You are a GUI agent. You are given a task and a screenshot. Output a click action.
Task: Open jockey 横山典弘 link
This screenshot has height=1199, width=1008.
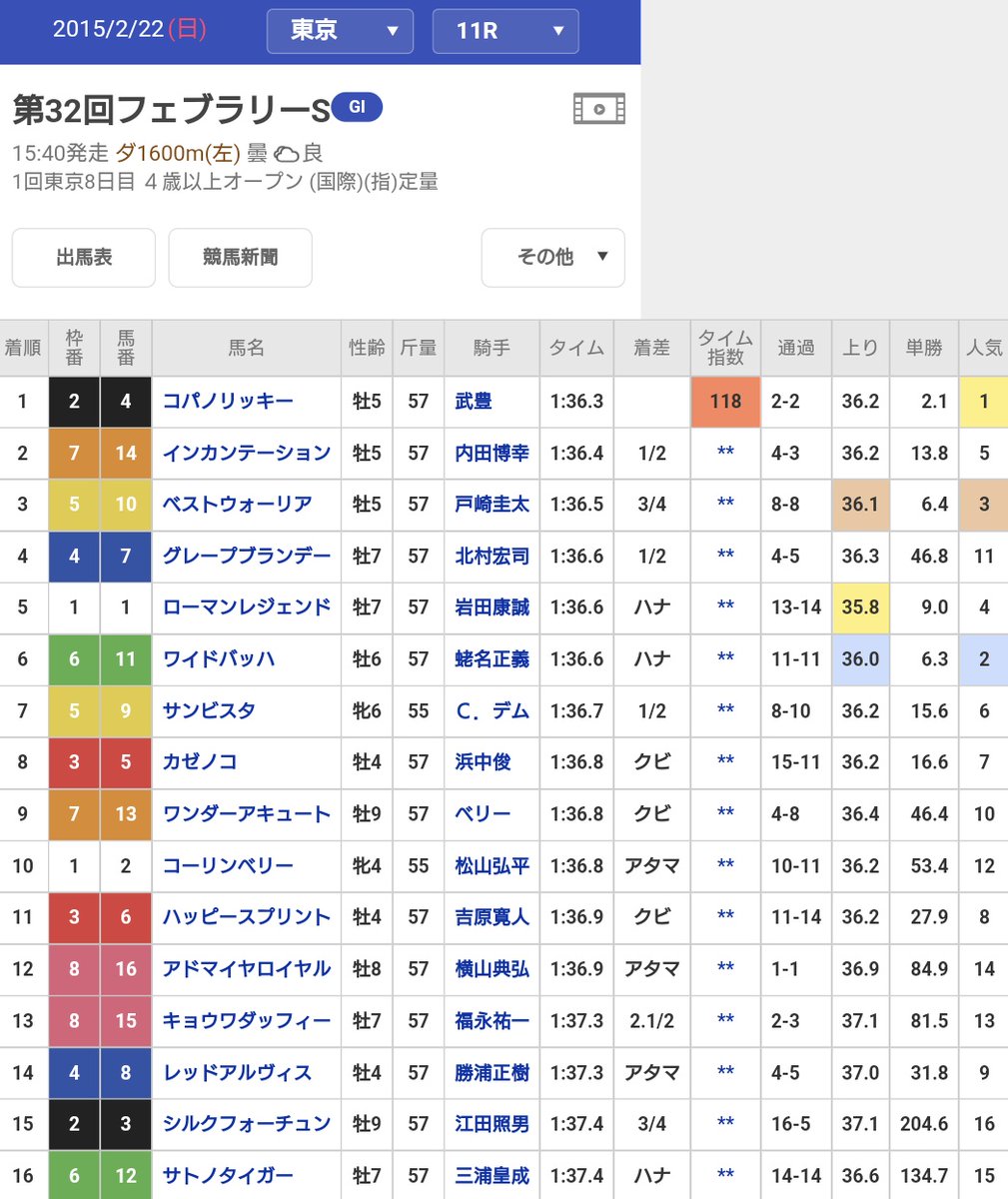point(492,969)
